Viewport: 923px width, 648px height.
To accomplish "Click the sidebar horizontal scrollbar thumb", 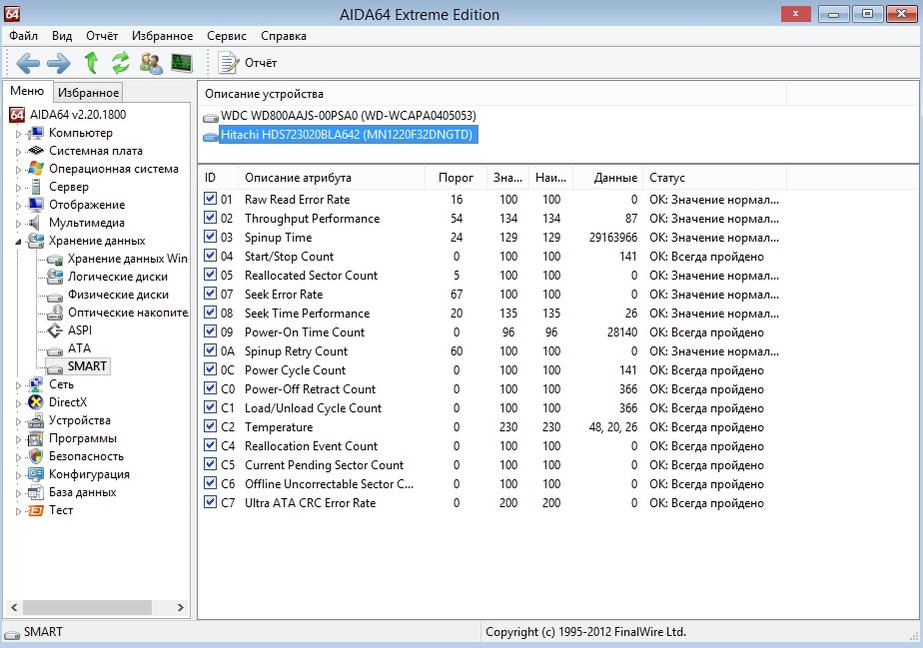I will (x=87, y=607).
